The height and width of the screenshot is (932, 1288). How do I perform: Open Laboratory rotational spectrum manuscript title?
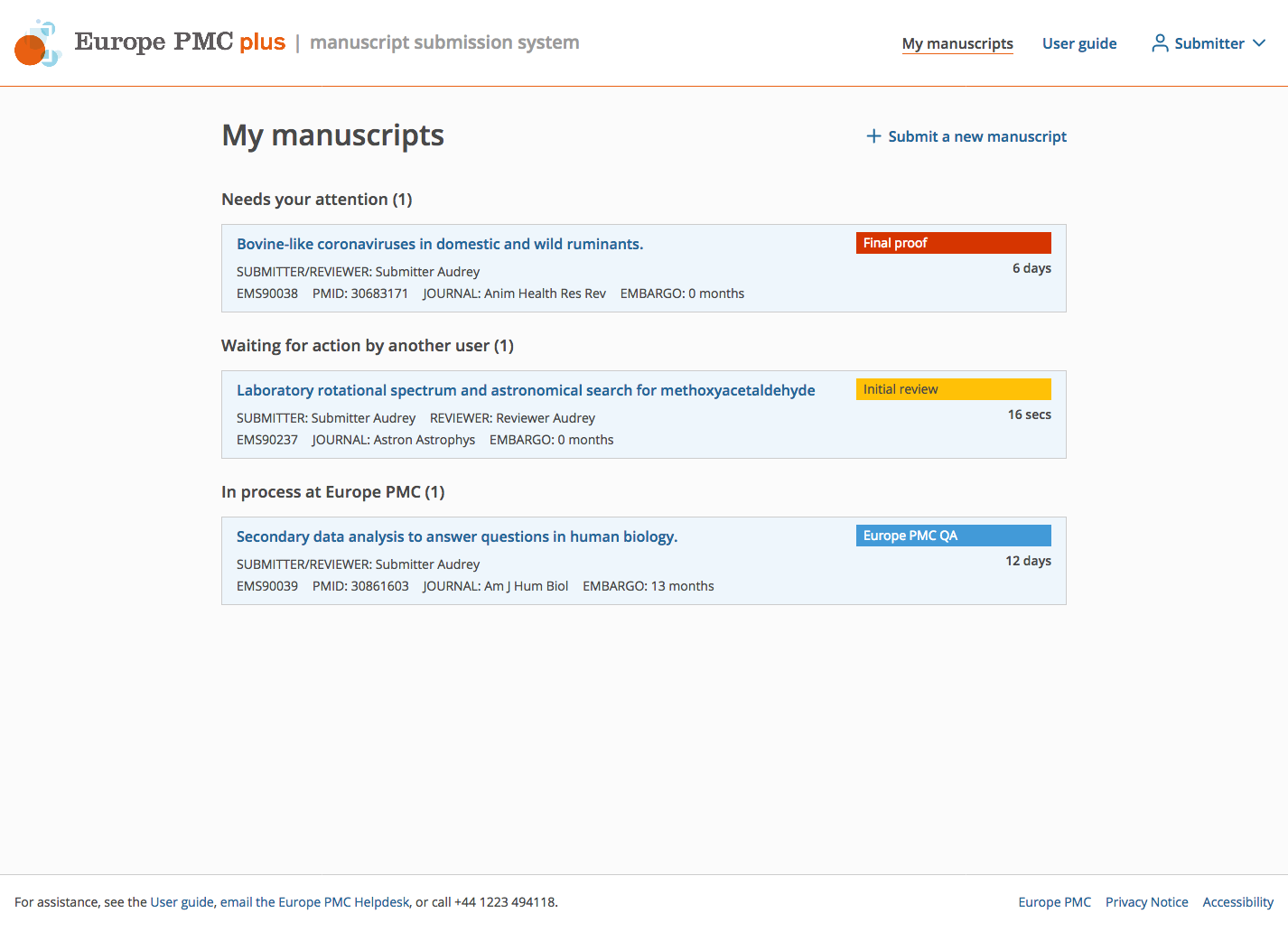coord(526,390)
